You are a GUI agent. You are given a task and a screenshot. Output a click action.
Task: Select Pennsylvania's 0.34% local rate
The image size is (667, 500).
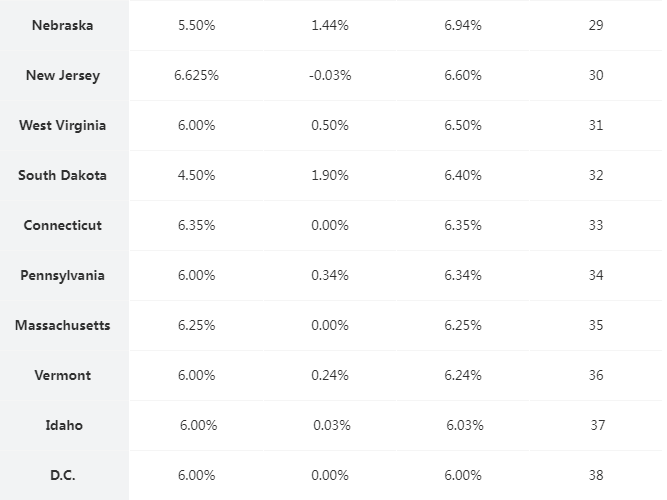(x=330, y=275)
